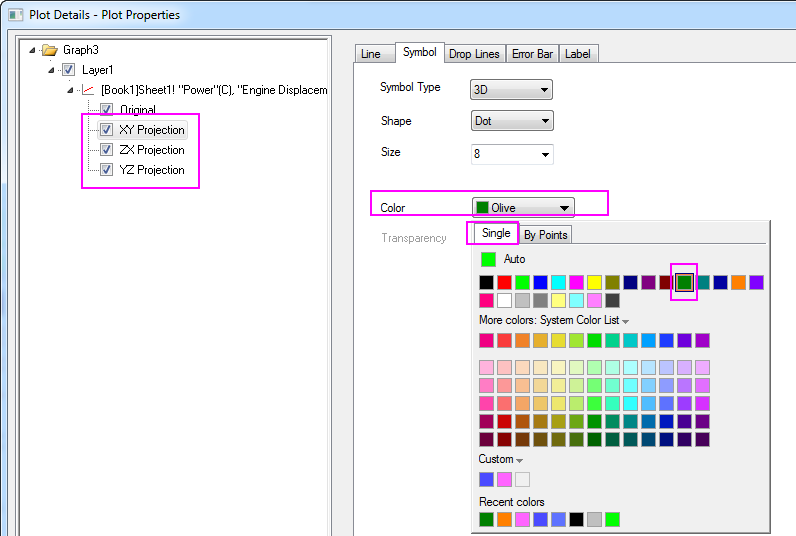
Task: Select the Original tree item
Action: pyautogui.click(x=137, y=110)
